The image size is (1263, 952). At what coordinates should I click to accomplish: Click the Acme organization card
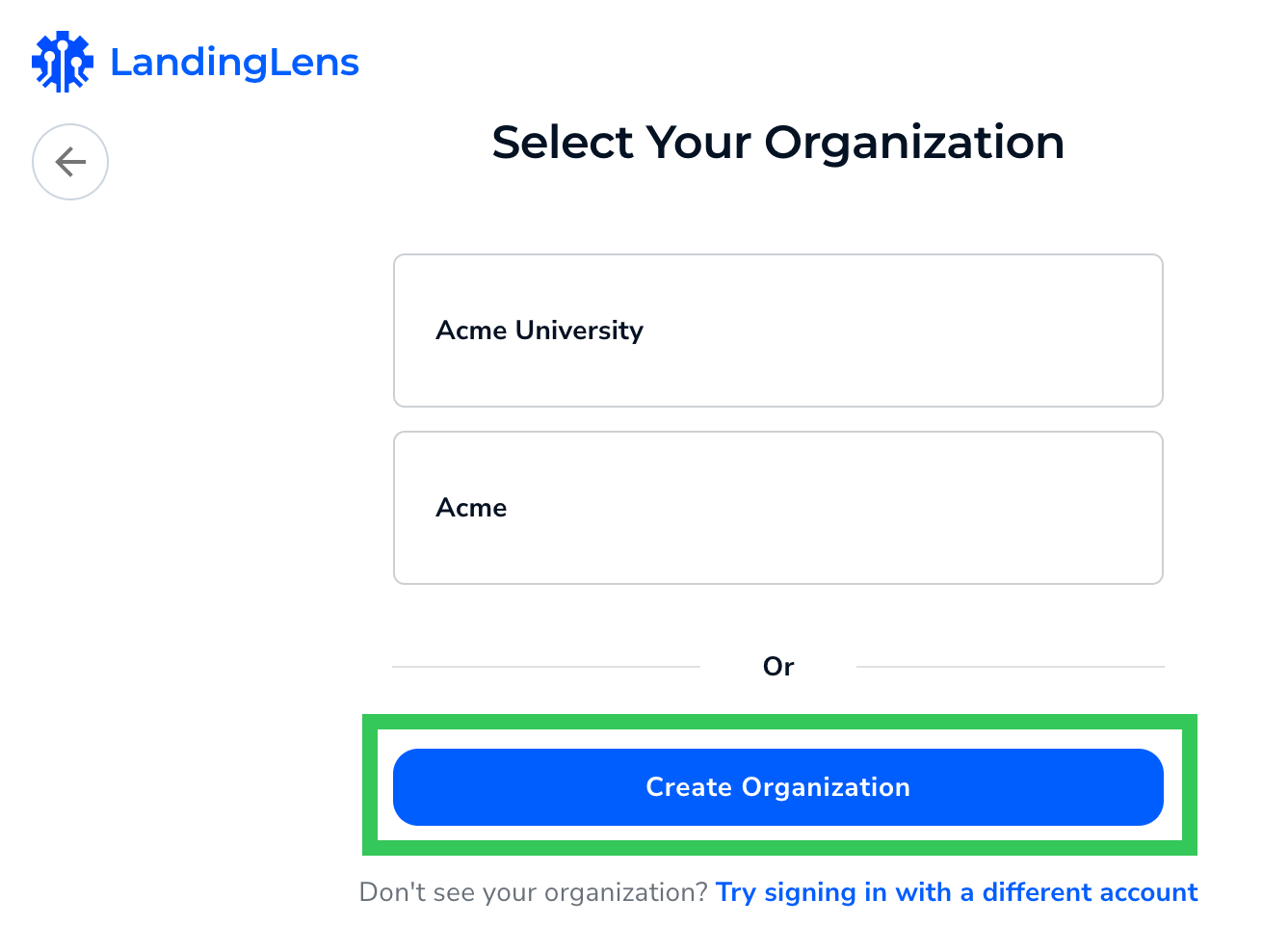(x=777, y=507)
